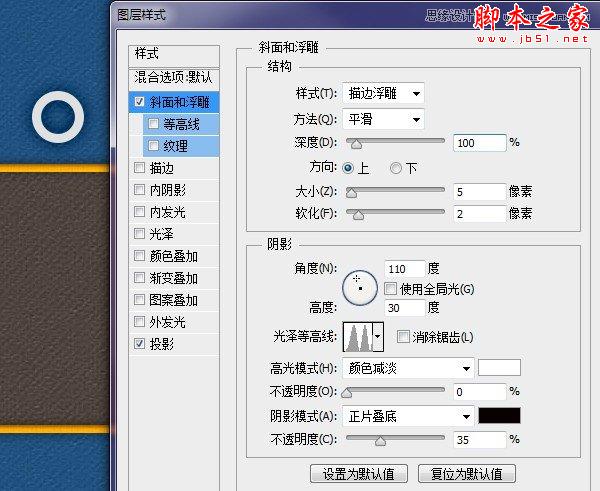Click the highlight opacity 0 field
Screen dimensions: 600x491
(479, 392)
